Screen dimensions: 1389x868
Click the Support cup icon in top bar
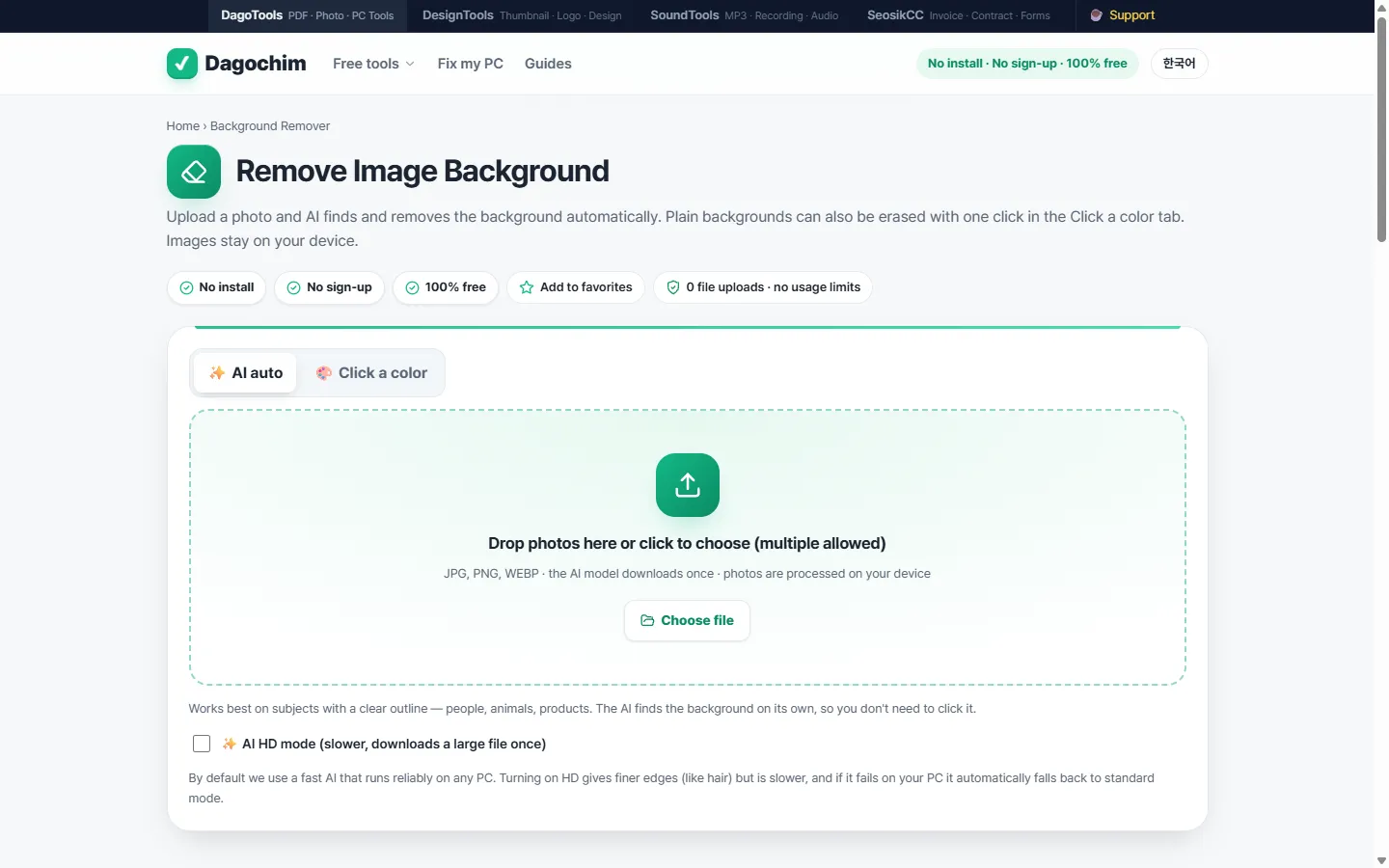[x=1096, y=15]
